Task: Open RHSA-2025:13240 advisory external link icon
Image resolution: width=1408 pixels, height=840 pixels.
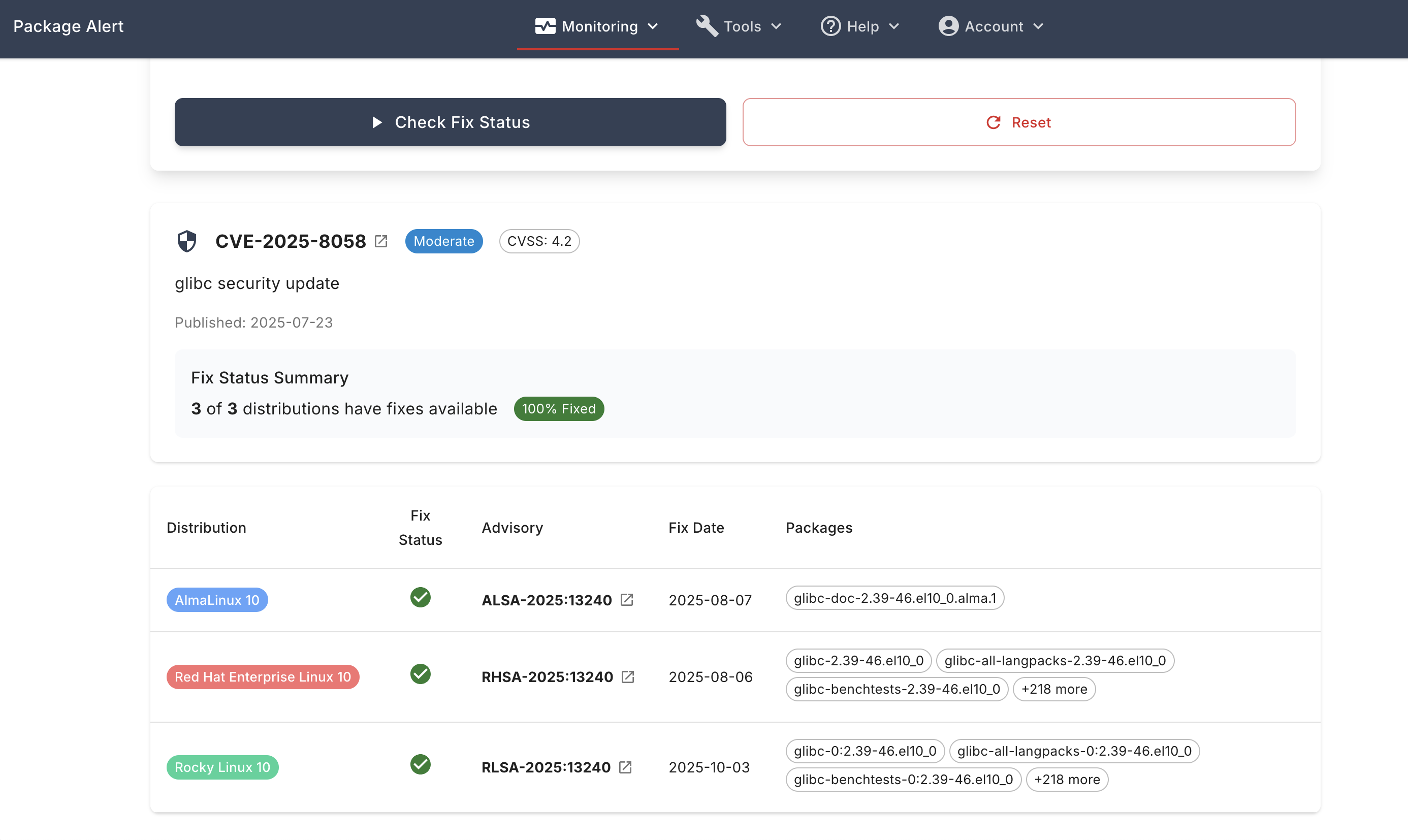Action: click(628, 676)
